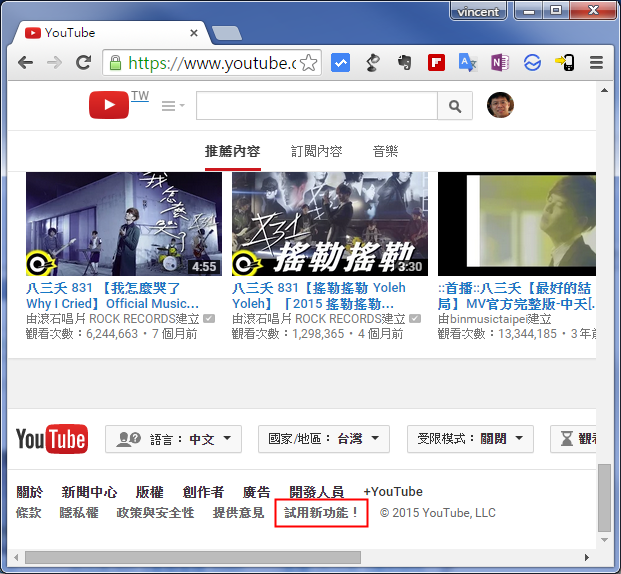Click the site padlock security icon

pos(115,63)
